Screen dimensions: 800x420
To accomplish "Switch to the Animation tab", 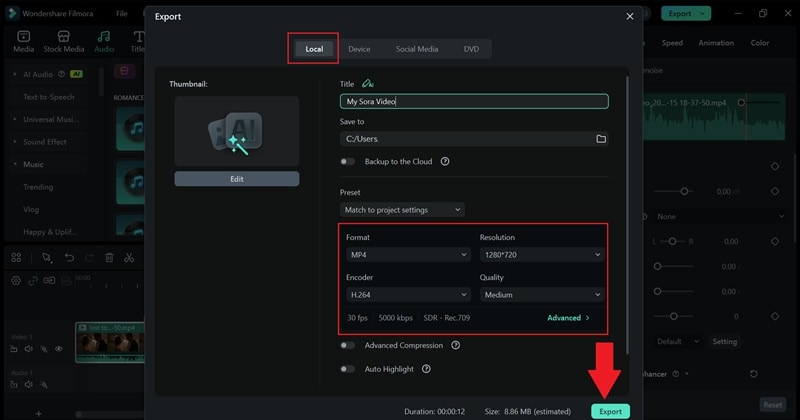I will pos(716,43).
